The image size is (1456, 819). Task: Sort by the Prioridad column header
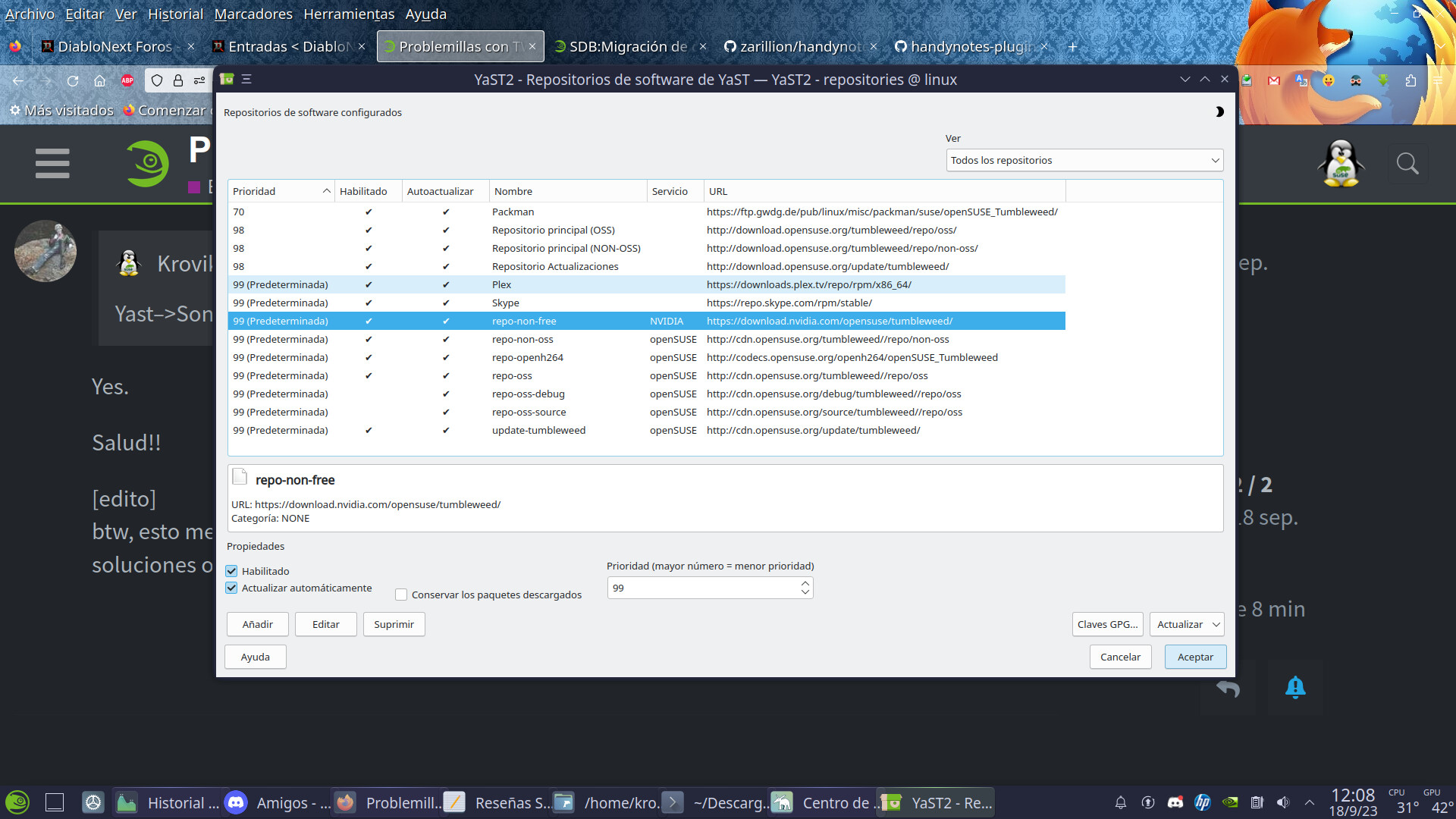(281, 191)
